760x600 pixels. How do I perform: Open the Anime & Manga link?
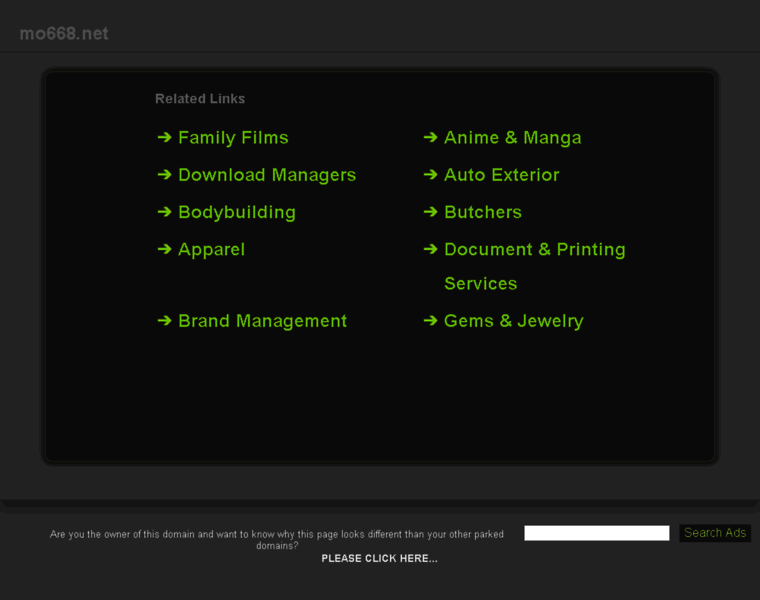pyautogui.click(x=513, y=138)
